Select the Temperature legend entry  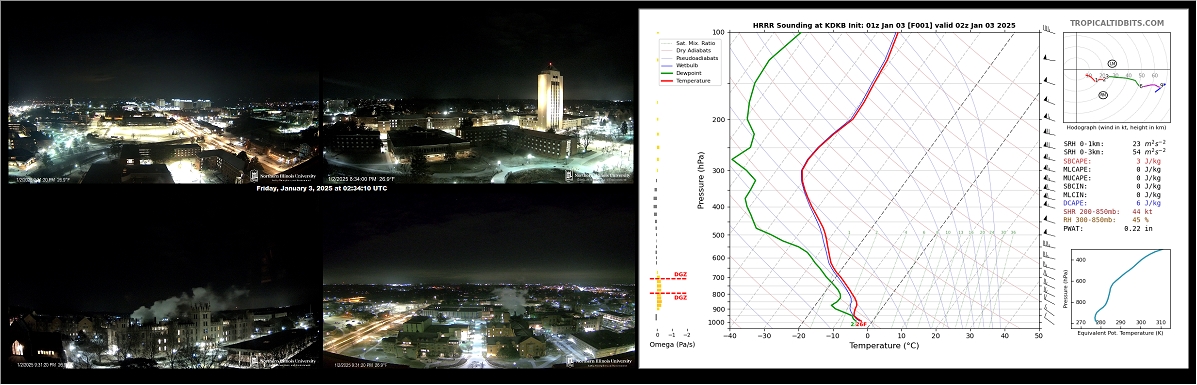(685, 81)
